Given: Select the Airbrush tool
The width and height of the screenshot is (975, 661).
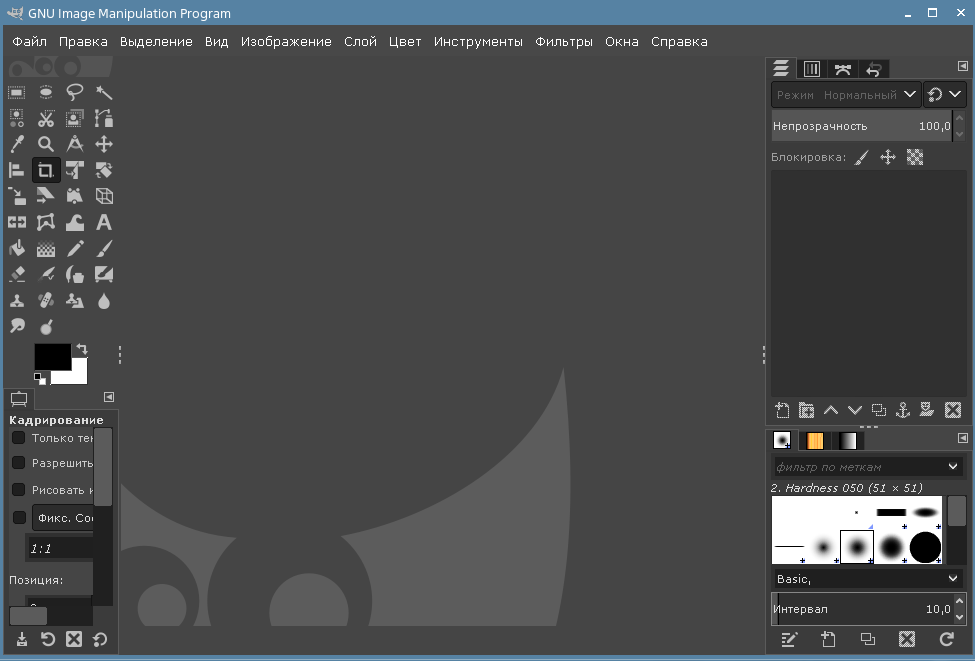Looking at the screenshot, I should click(46, 274).
